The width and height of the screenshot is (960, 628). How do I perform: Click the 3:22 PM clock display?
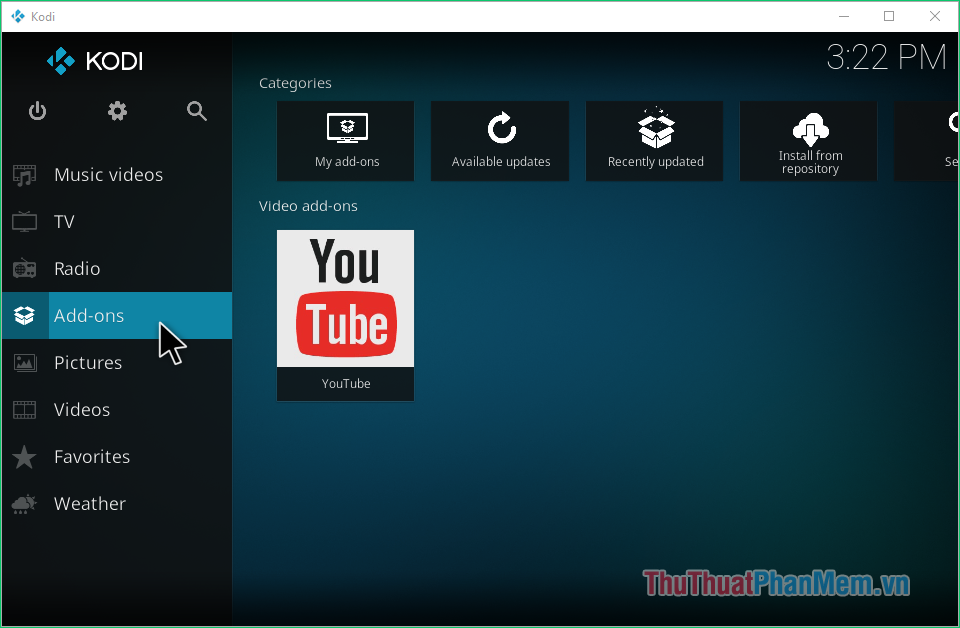click(886, 57)
